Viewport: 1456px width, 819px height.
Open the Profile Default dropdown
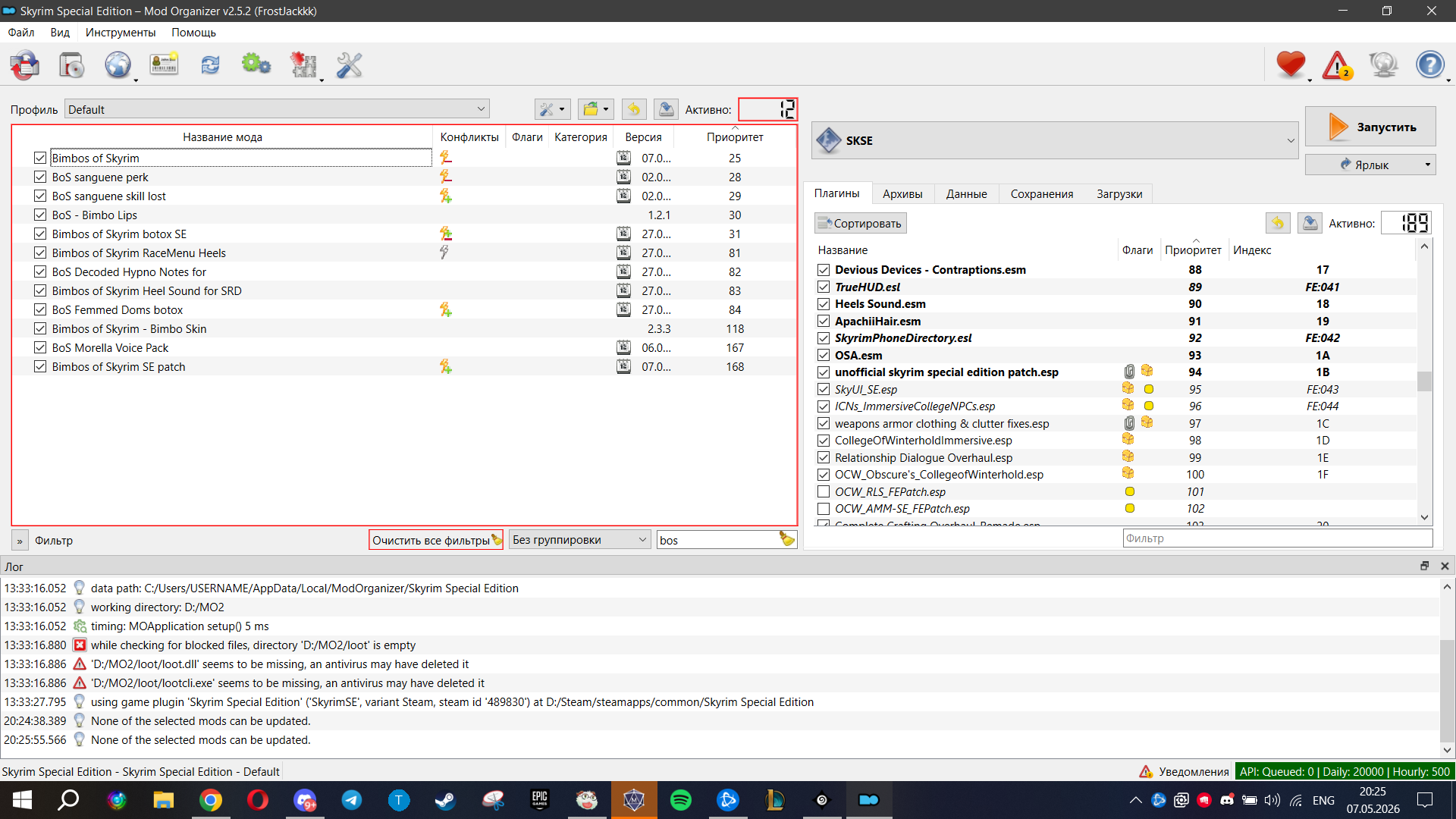pyautogui.click(x=277, y=109)
